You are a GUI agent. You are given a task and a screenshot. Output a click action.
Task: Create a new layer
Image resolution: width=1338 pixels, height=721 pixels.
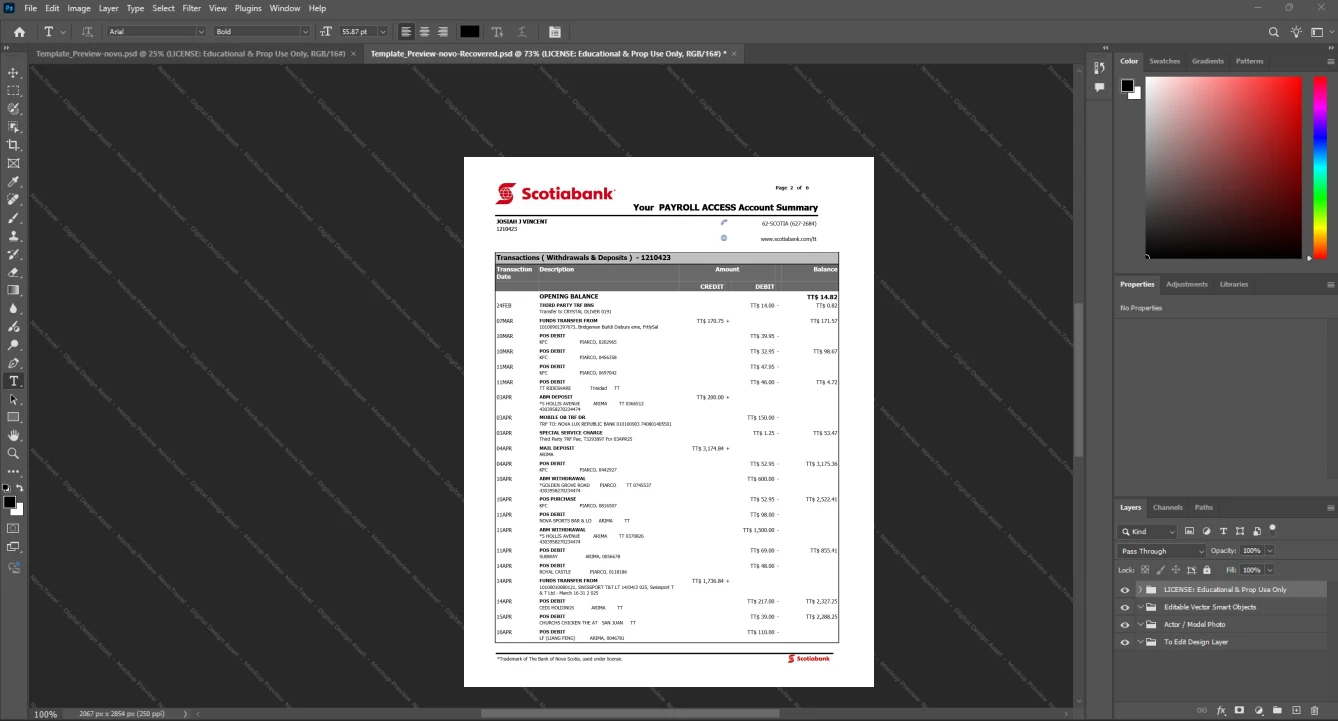[1296, 710]
